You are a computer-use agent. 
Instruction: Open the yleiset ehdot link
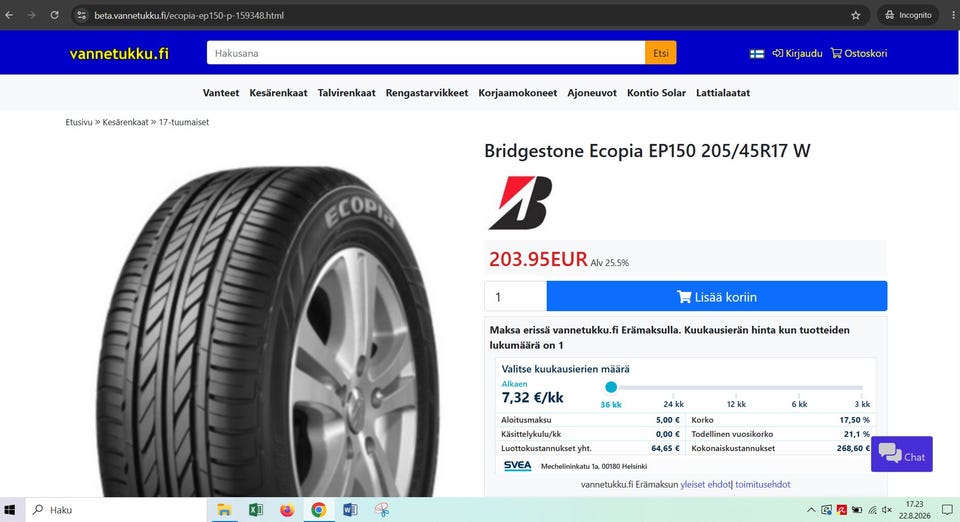coord(705,484)
